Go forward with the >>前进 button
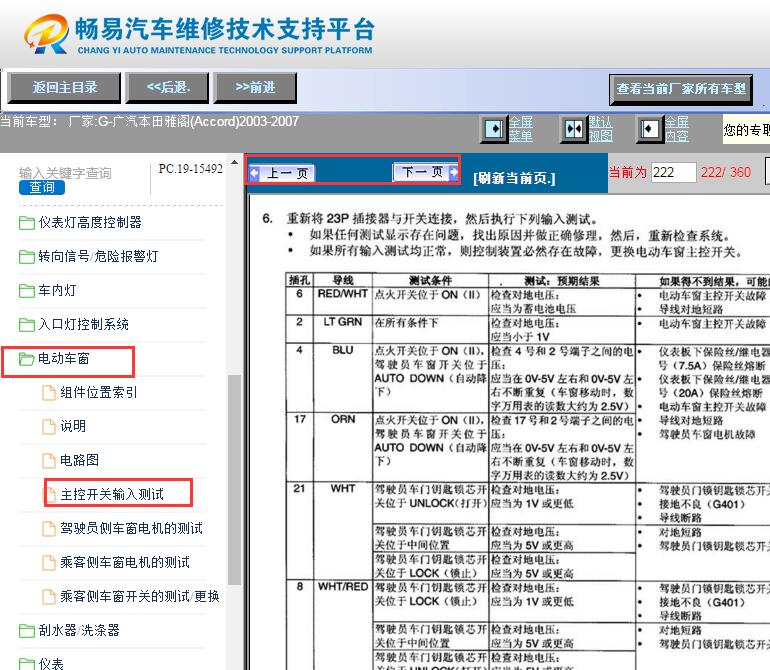770x670 pixels. pyautogui.click(x=255, y=88)
